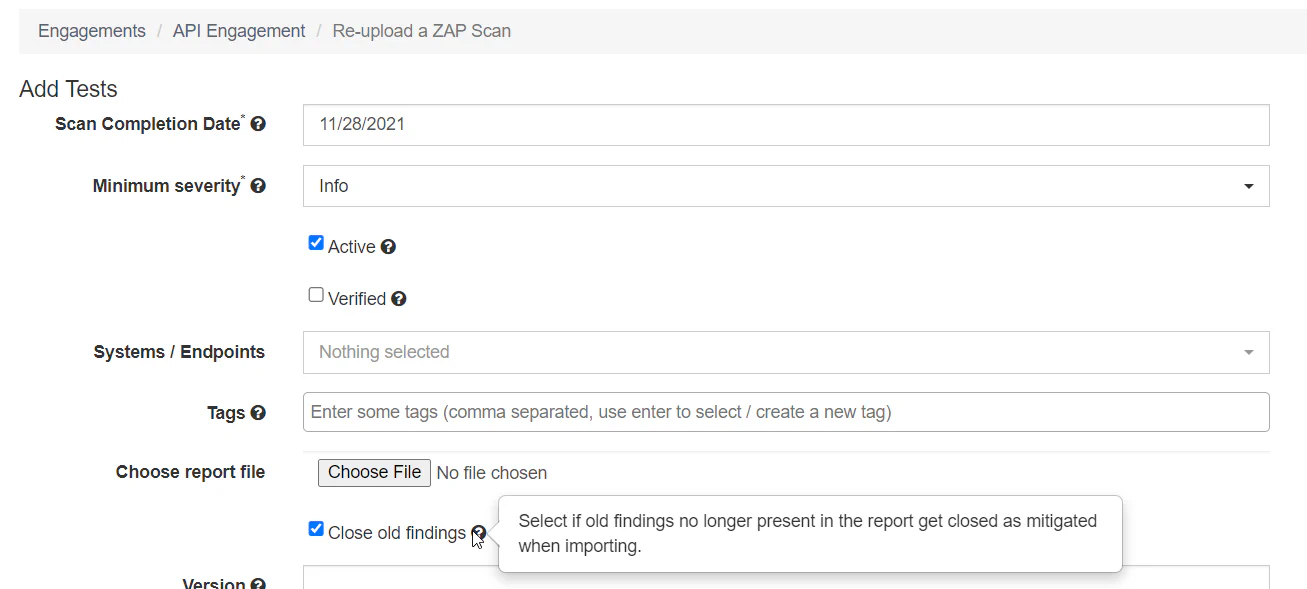The height and width of the screenshot is (589, 1307).
Task: Open the Tags help tooltip
Action: [x=260, y=412]
